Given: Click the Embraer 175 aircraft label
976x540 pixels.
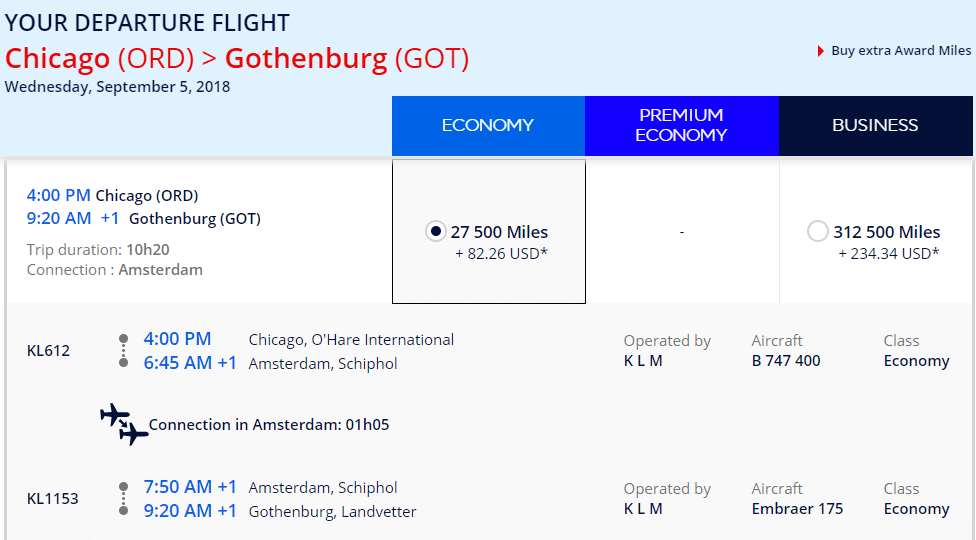Looking at the screenshot, I should (x=797, y=509).
